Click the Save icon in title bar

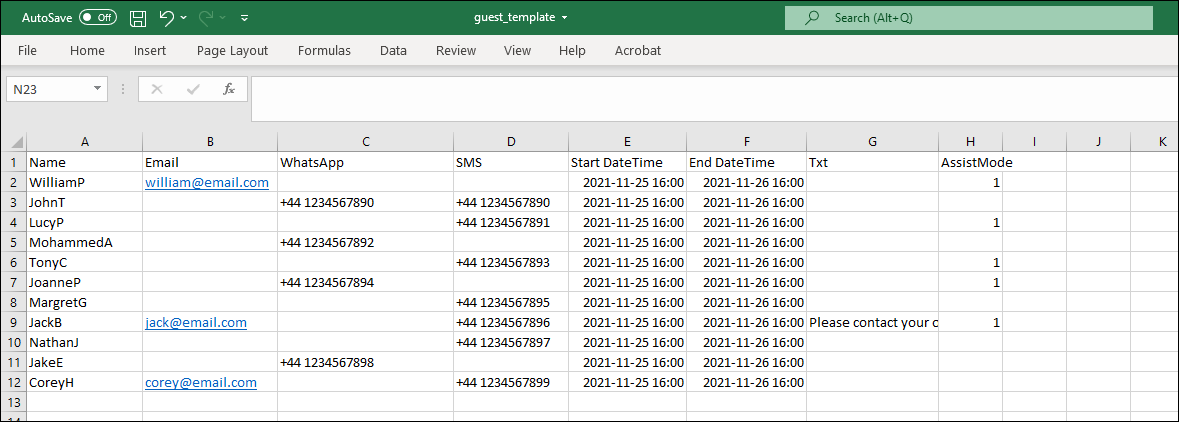pyautogui.click(x=138, y=18)
